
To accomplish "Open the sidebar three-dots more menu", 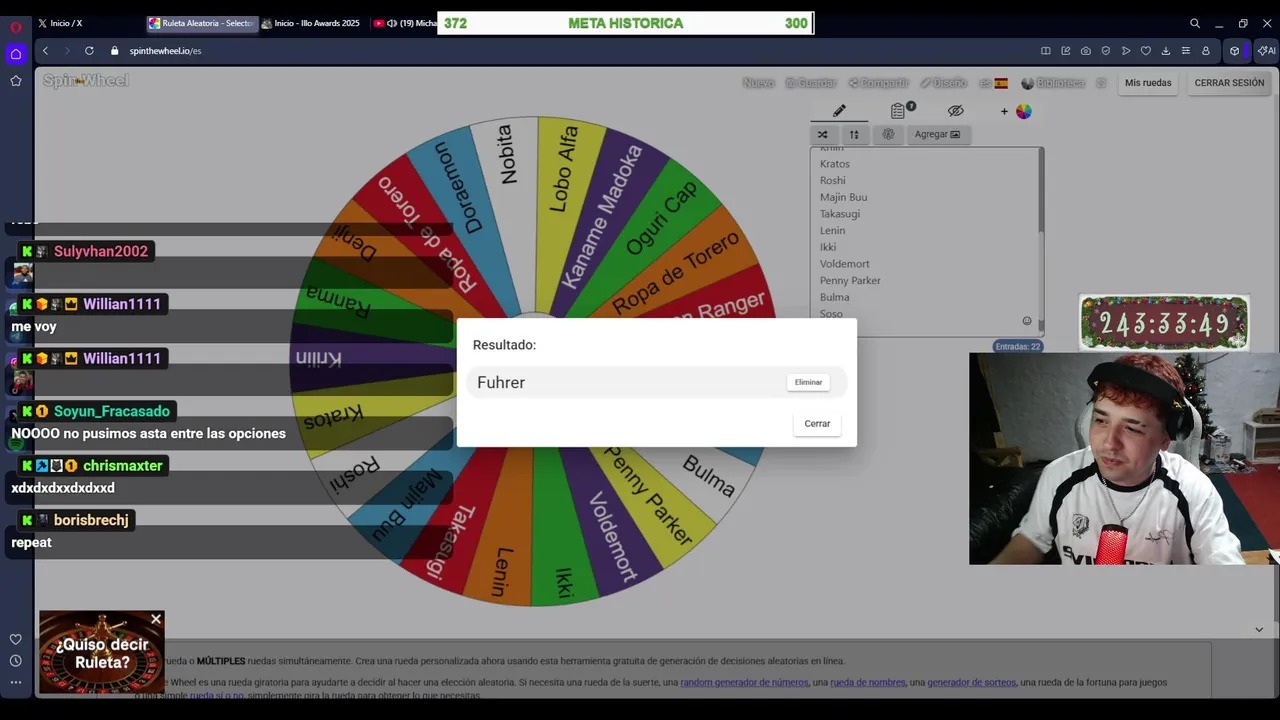I will 16,682.
